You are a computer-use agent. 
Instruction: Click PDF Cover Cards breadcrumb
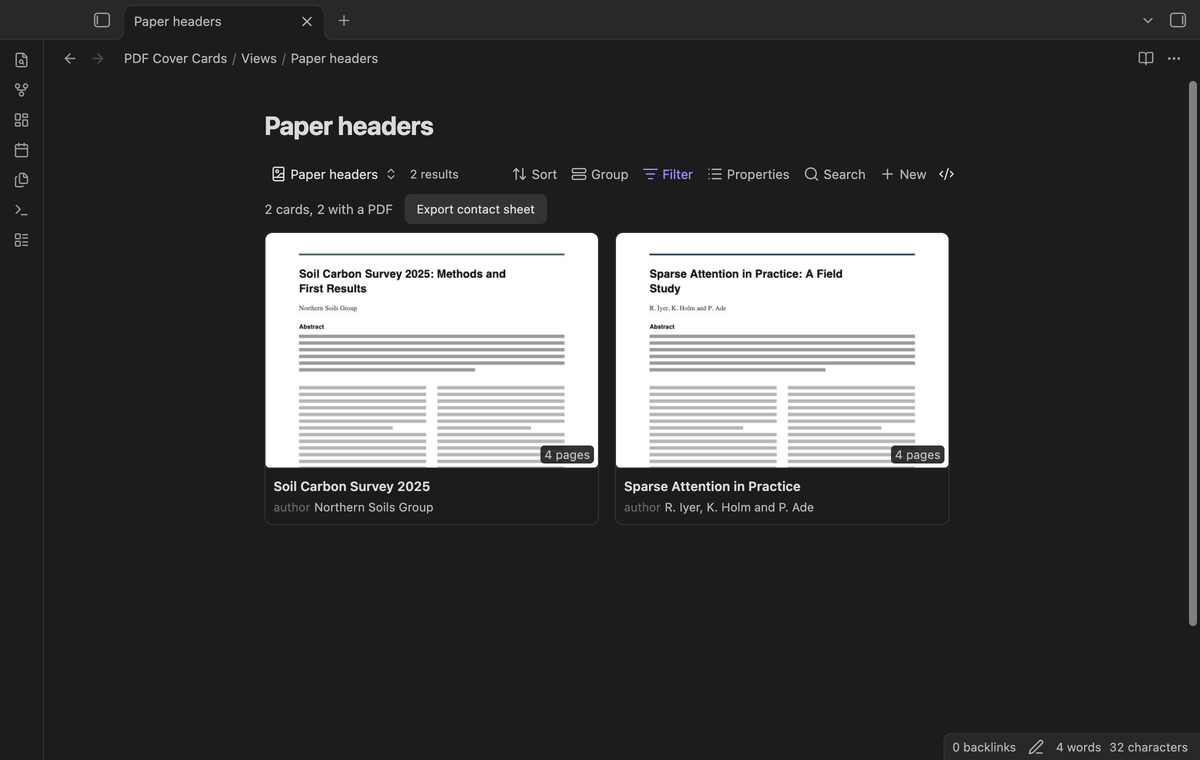(x=176, y=58)
